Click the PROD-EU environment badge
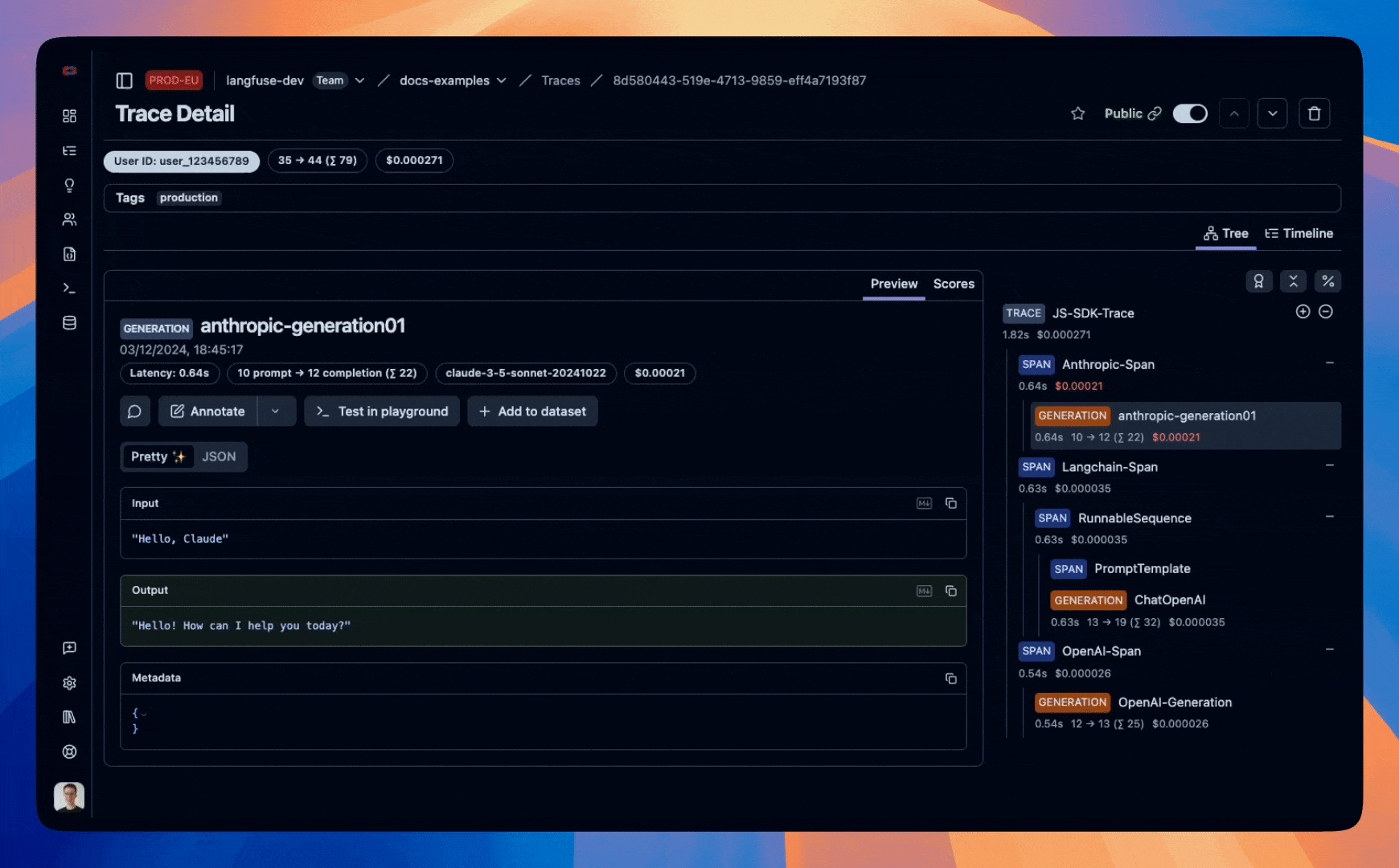Image resolution: width=1399 pixels, height=868 pixels. [174, 80]
